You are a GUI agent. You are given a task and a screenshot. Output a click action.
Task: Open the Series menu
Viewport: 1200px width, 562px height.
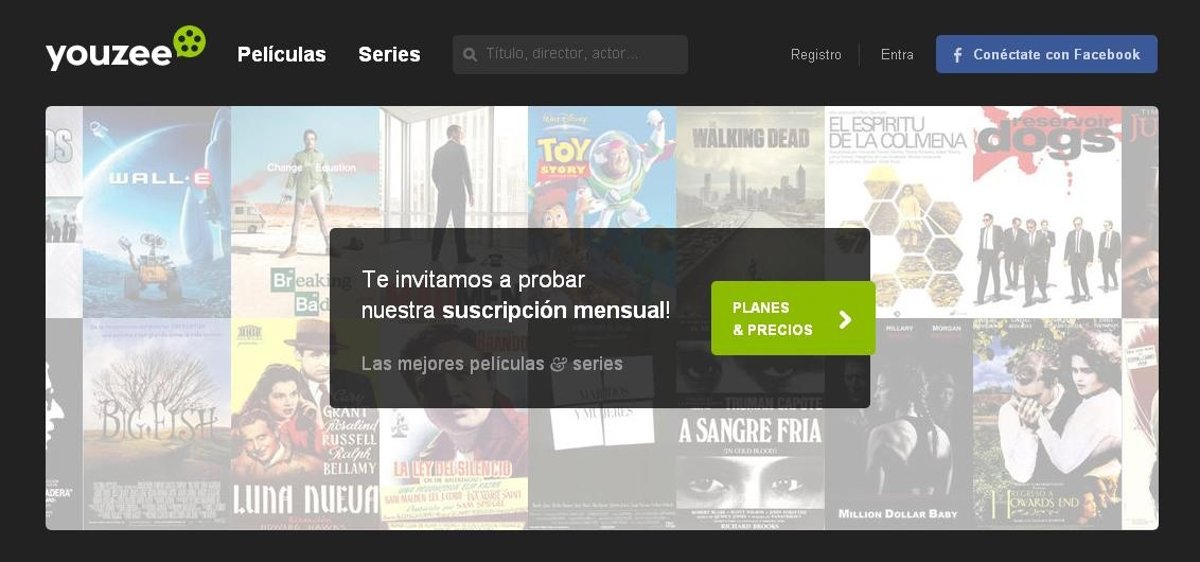pos(389,54)
